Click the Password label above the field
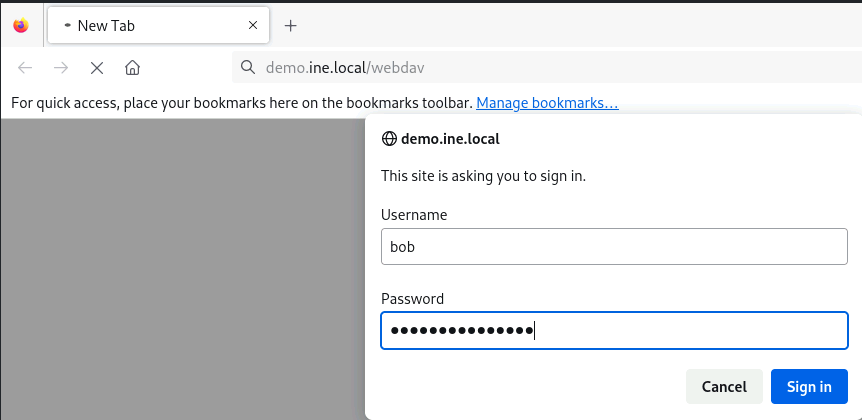Screen dimensions: 862x420 pyautogui.click(x=412, y=298)
